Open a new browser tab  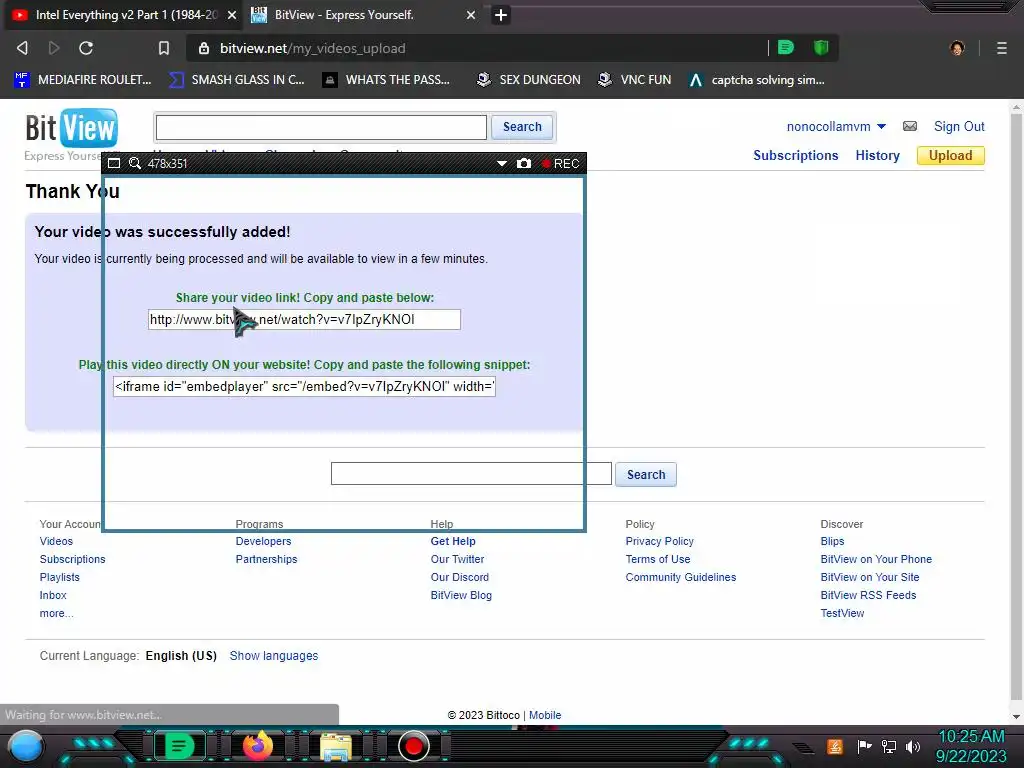500,15
